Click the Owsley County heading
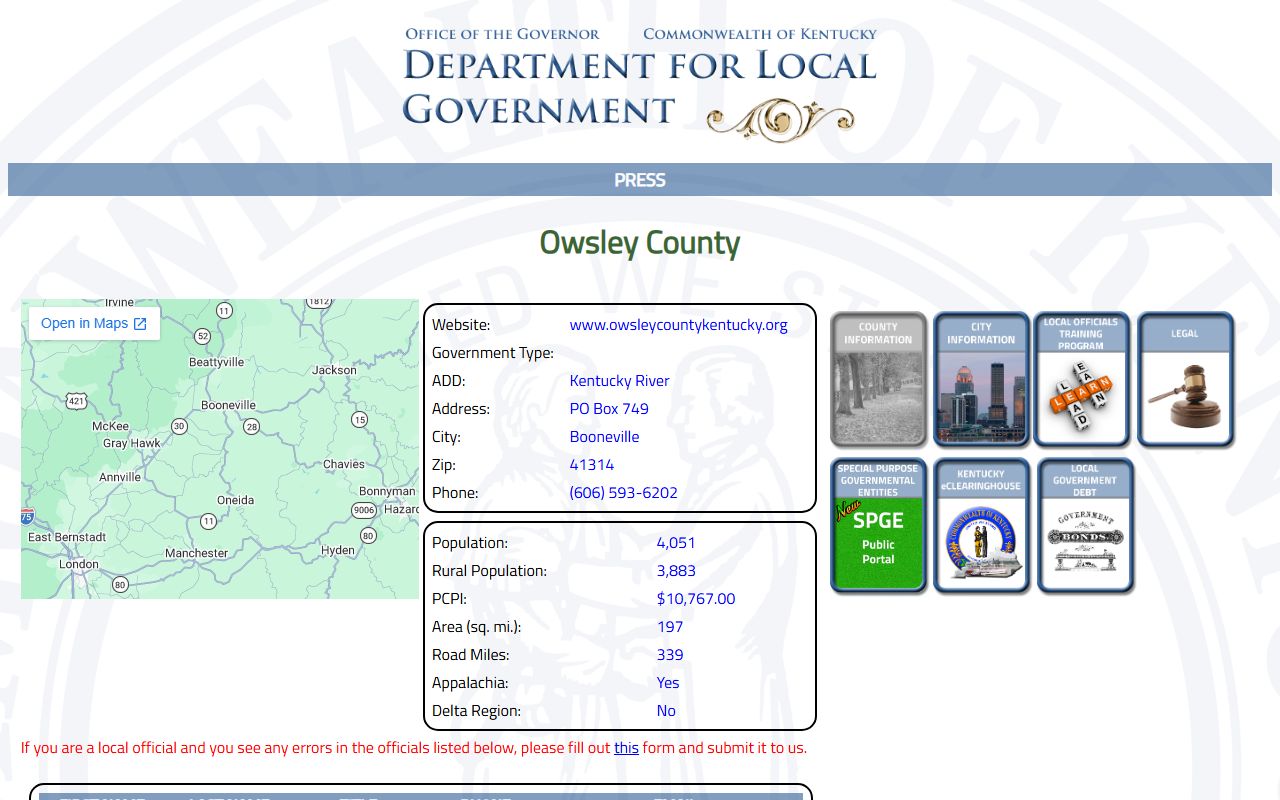 (x=640, y=243)
